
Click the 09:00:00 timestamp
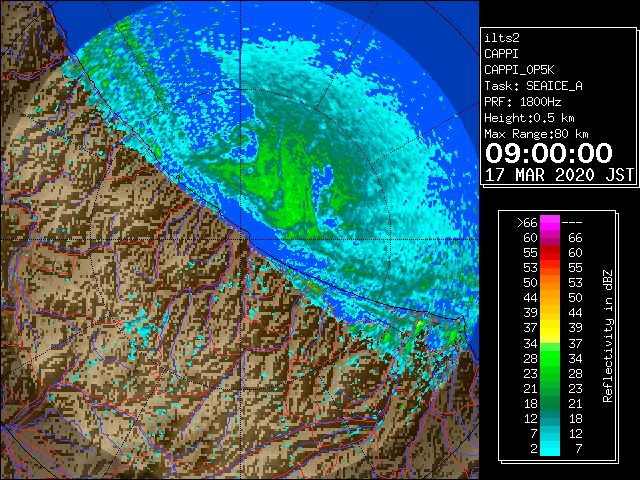point(549,153)
